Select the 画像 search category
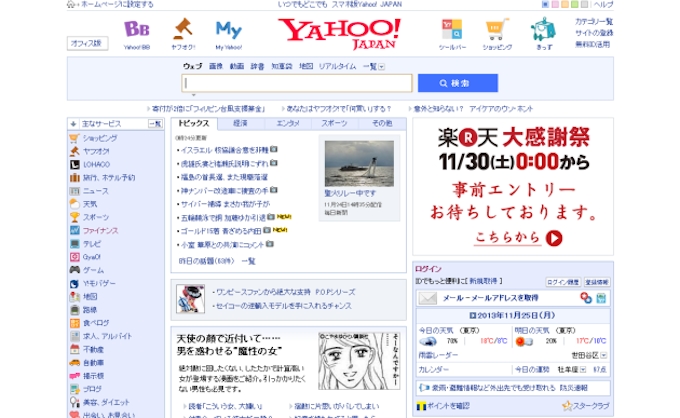 coord(216,66)
